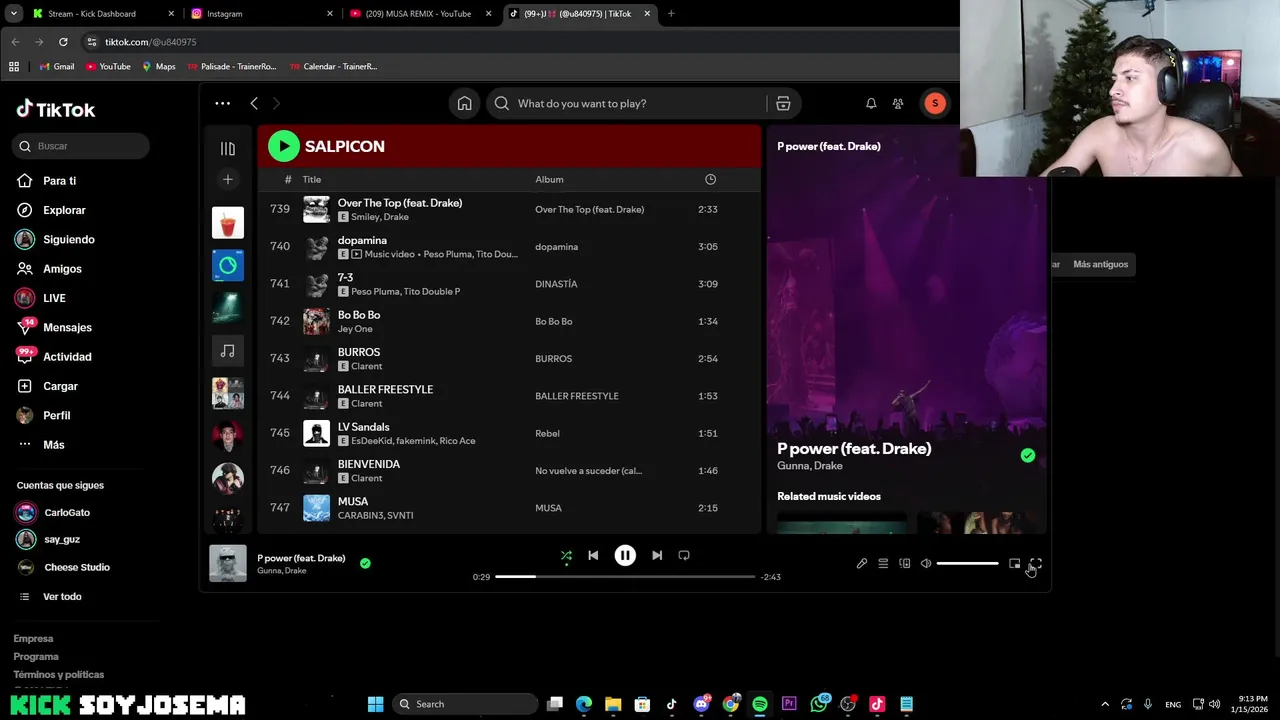Enter Spotify full screen mode
Image resolution: width=1280 pixels, height=720 pixels.
[x=1036, y=564]
